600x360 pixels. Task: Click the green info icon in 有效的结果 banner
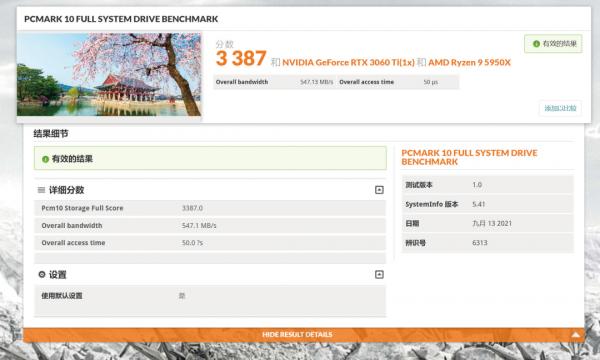tap(45, 159)
